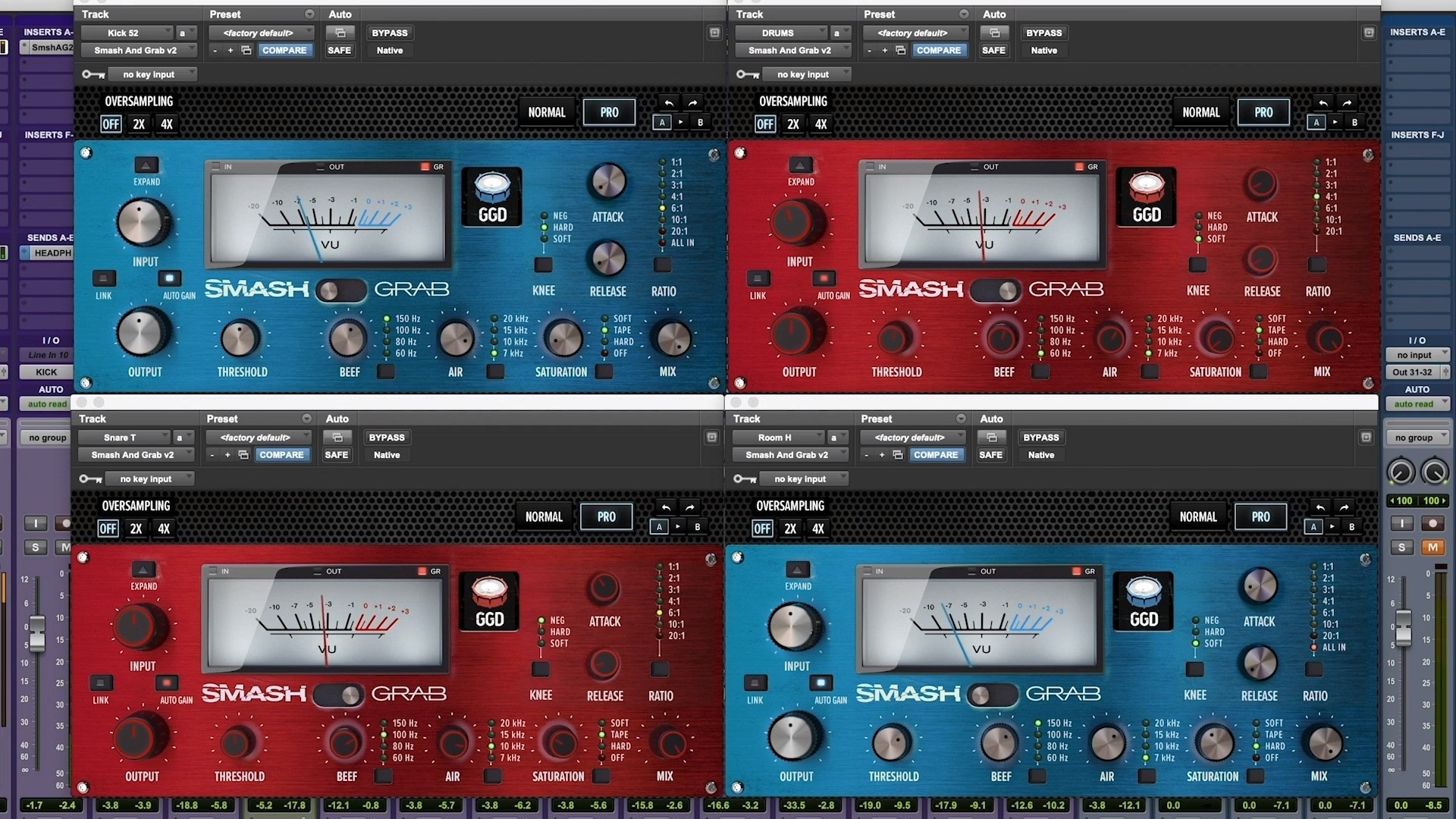Viewport: 1456px width, 819px height.
Task: Click next preset plus in DRUMS window
Action: [x=884, y=50]
